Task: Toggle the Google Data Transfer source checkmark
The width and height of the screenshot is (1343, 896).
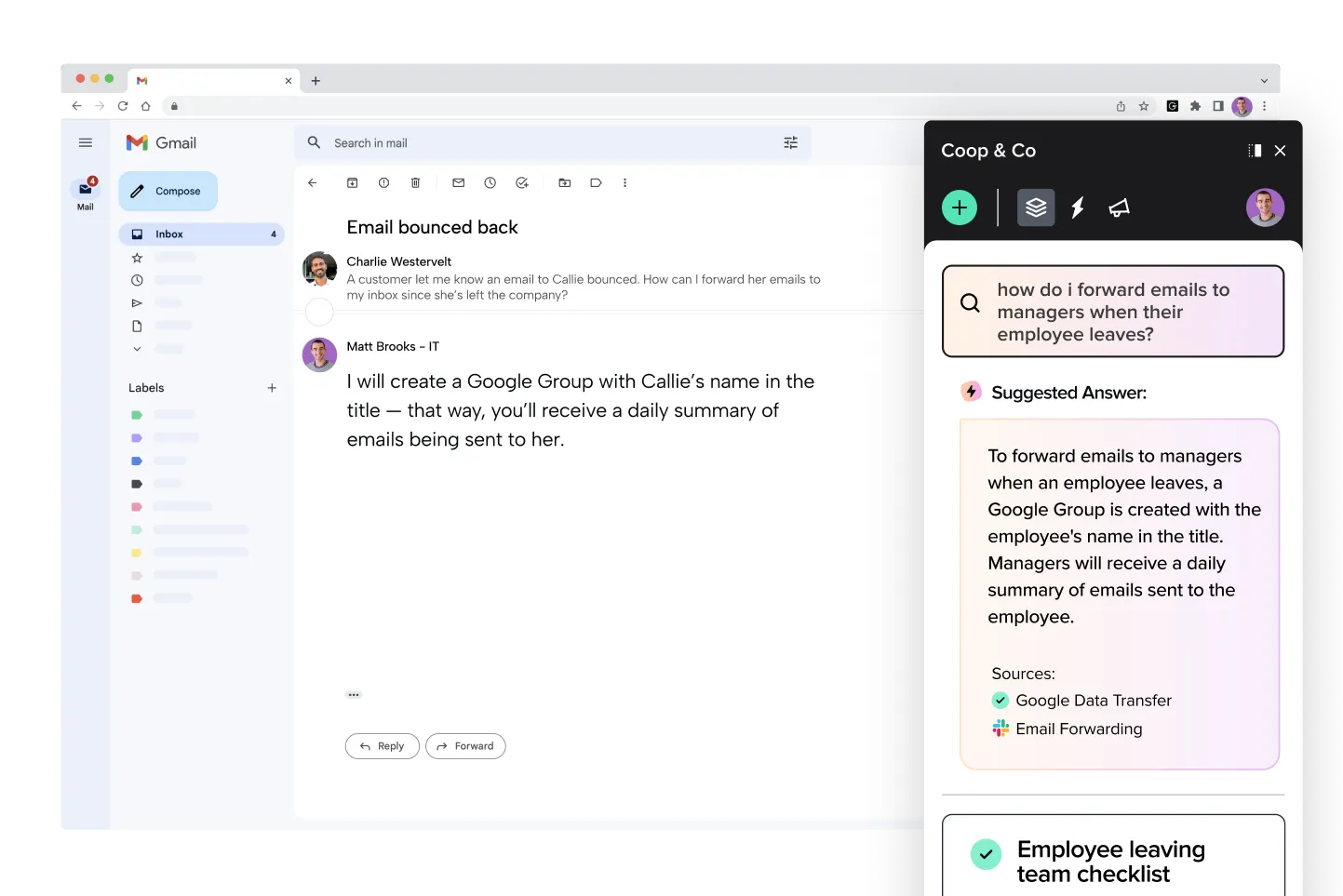Action: coord(1000,700)
